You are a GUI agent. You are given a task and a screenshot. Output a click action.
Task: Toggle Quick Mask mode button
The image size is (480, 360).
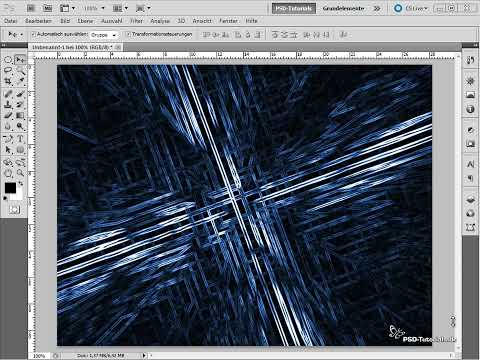[14, 210]
